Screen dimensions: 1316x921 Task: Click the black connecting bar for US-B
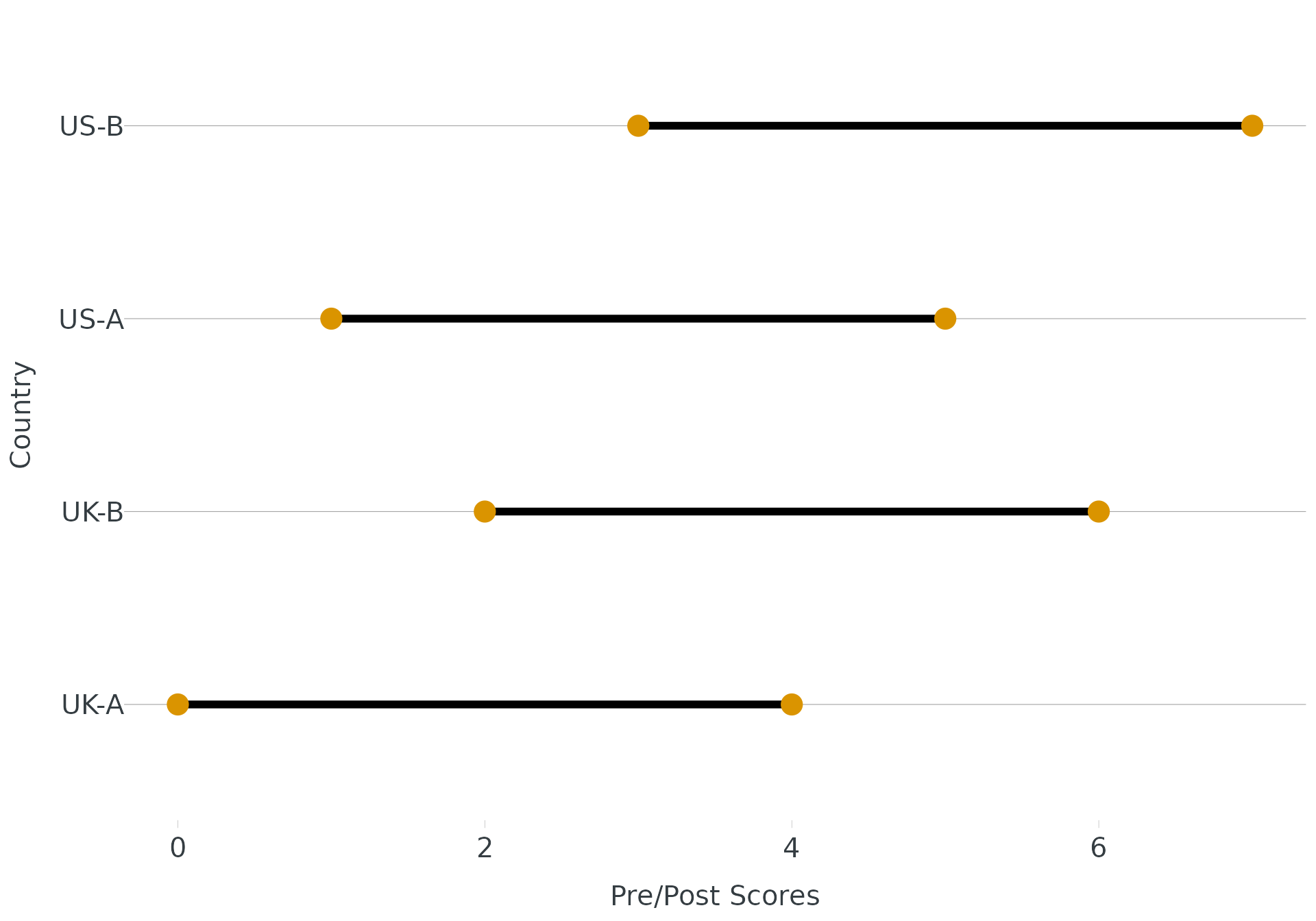point(945,126)
